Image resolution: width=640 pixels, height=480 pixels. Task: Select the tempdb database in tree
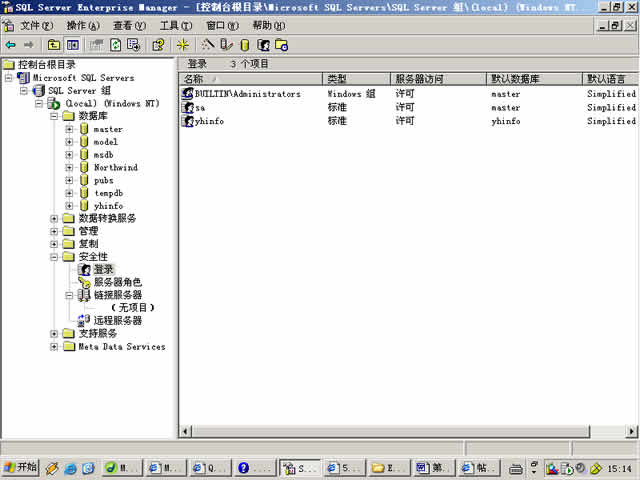108,193
